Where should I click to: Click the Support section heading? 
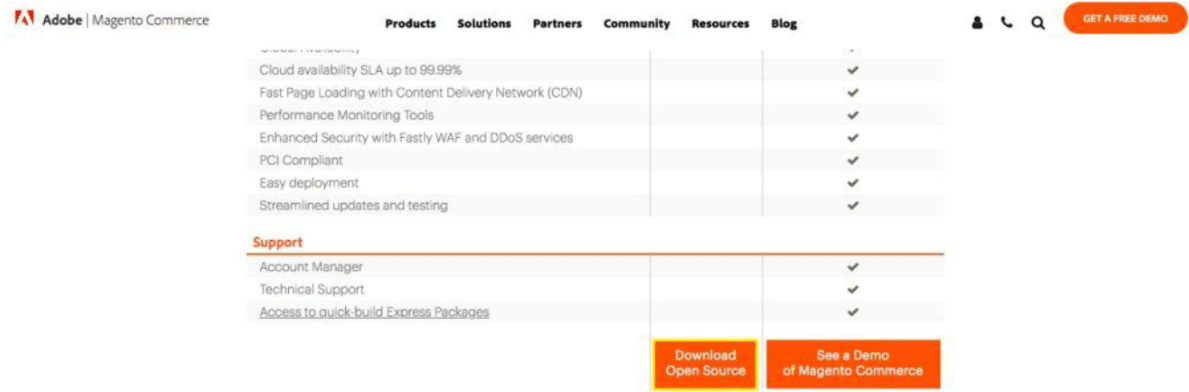(278, 243)
